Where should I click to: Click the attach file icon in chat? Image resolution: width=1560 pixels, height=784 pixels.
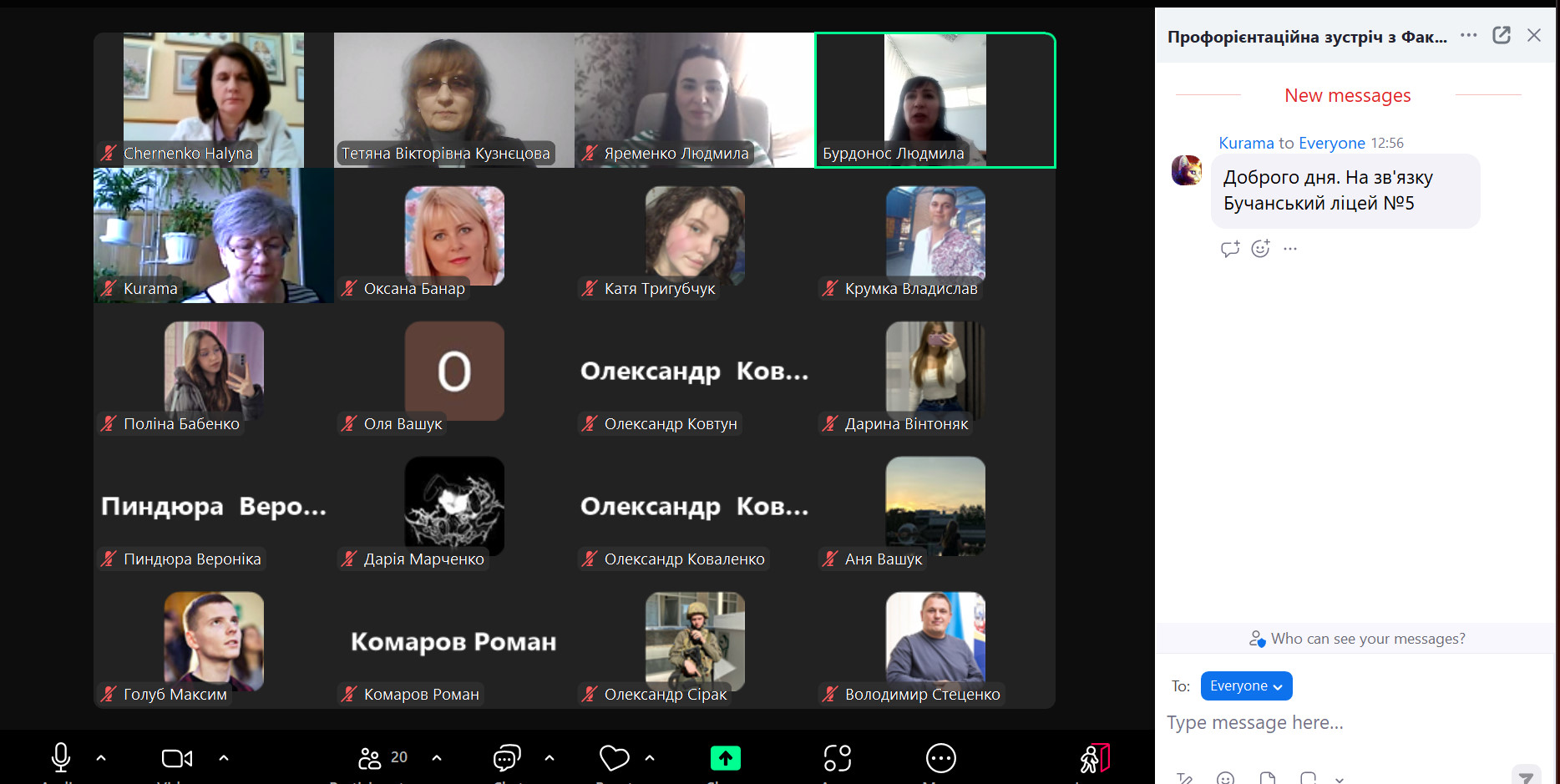click(x=1267, y=778)
